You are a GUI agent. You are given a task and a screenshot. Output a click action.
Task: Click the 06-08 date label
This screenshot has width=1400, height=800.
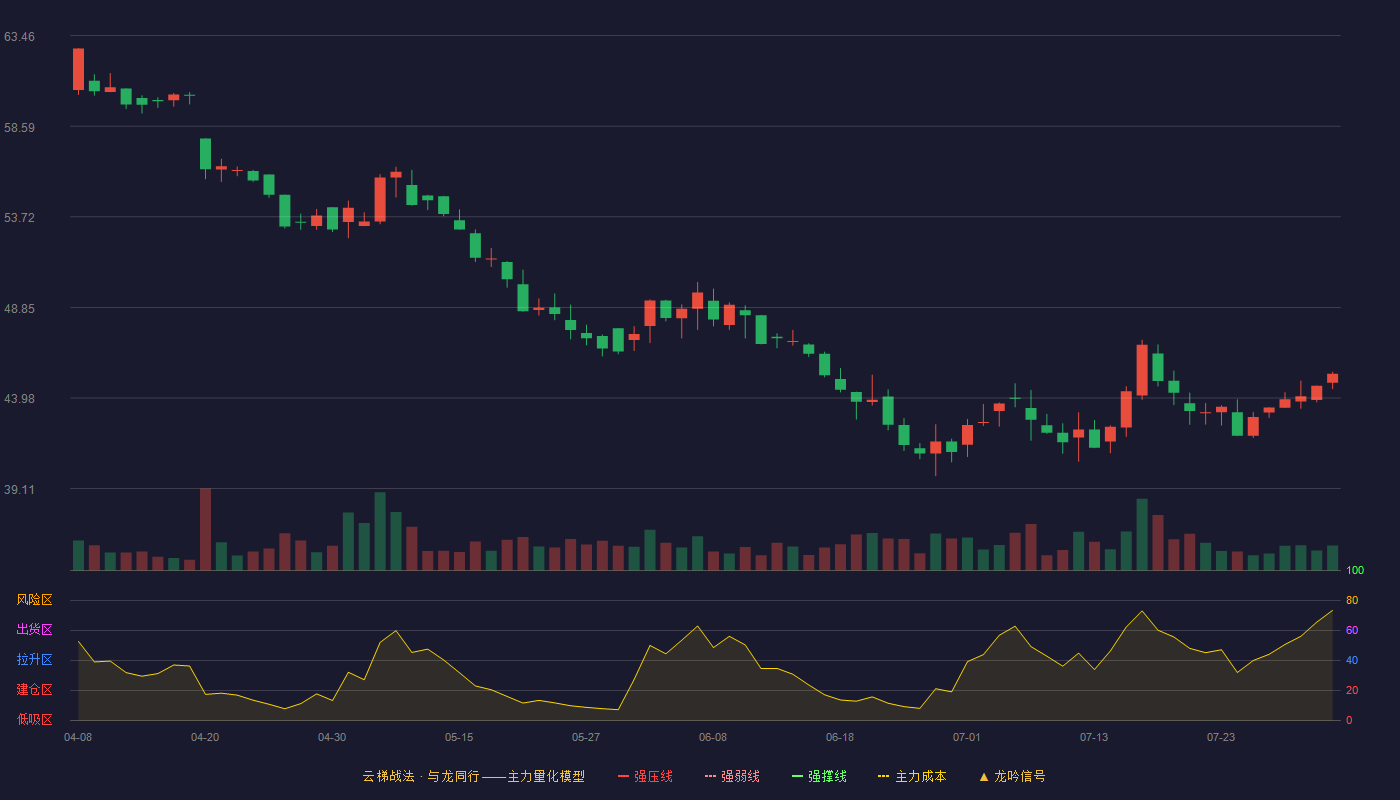(x=713, y=737)
